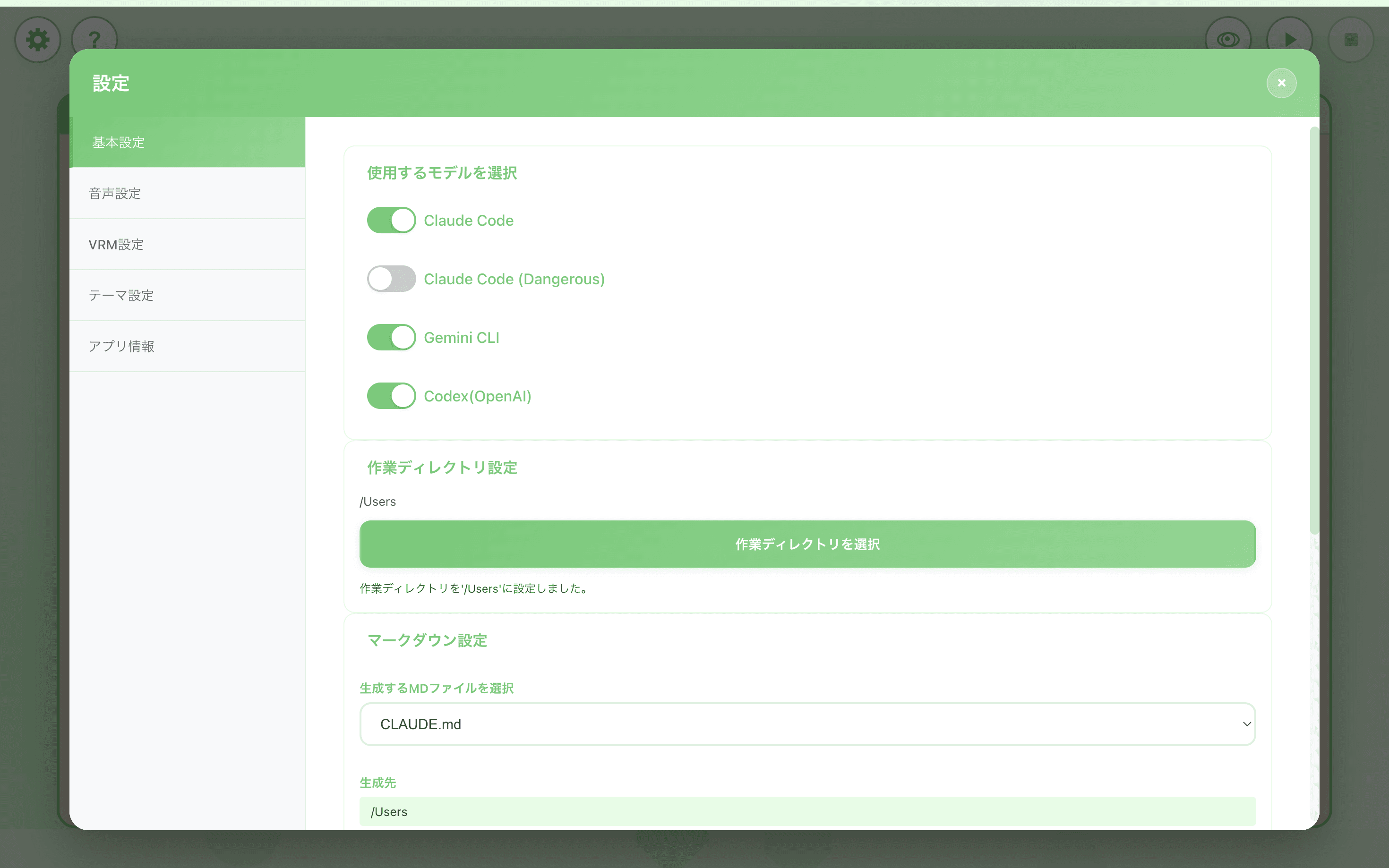
Task: Open the 音声設定 tab
Action: (187, 194)
